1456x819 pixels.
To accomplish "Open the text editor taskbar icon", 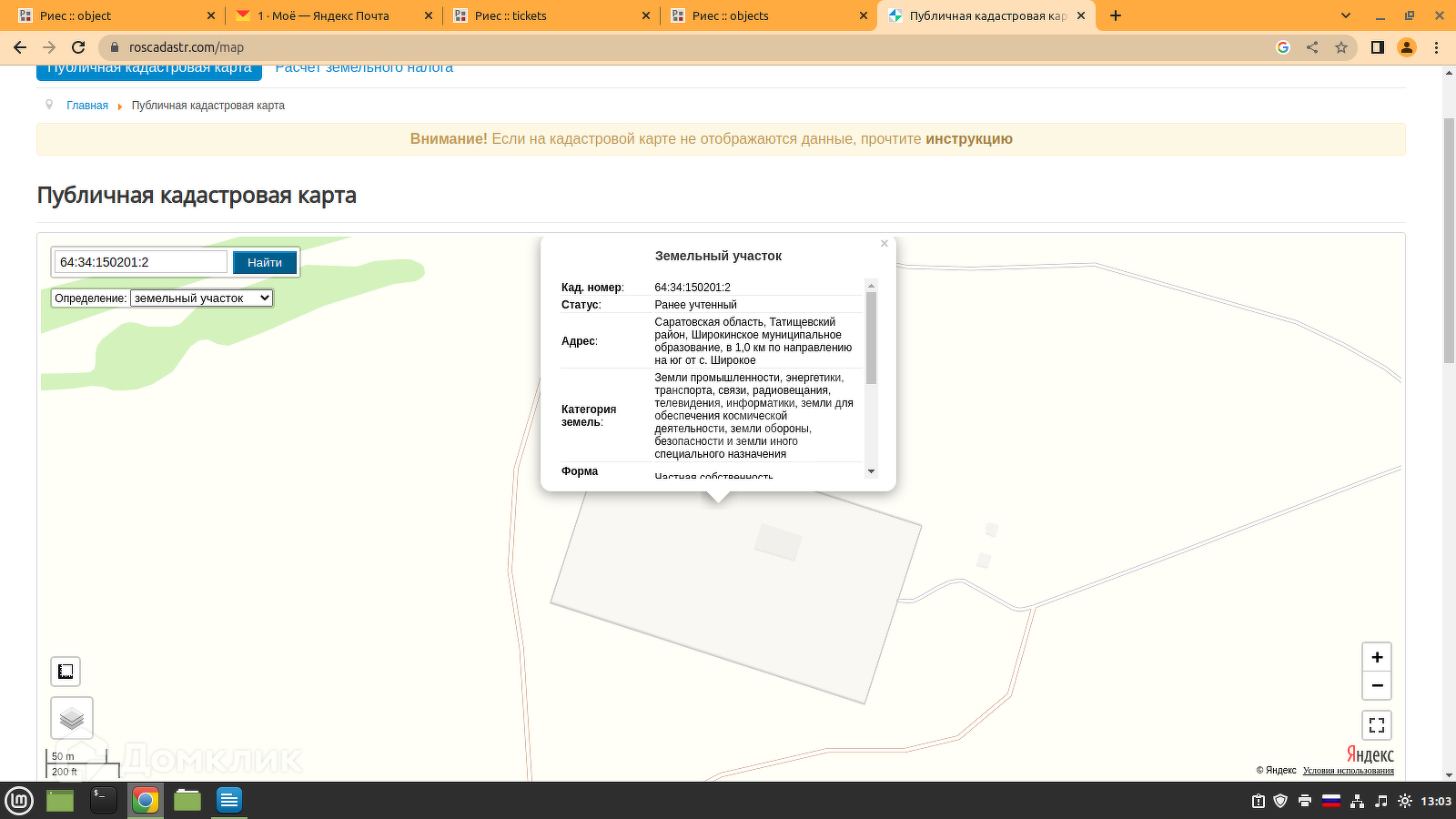I will pyautogui.click(x=229, y=801).
